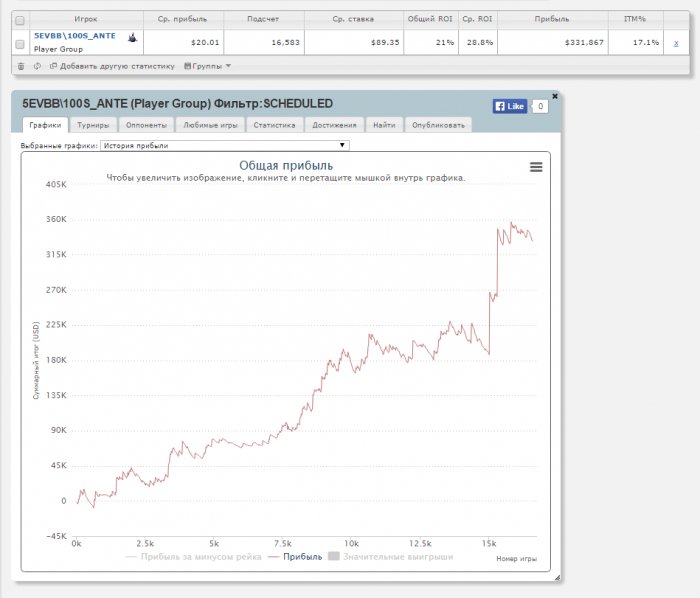Open the 5EVBB\100S_ANTE player link
This screenshot has width=700, height=598.
74,36
